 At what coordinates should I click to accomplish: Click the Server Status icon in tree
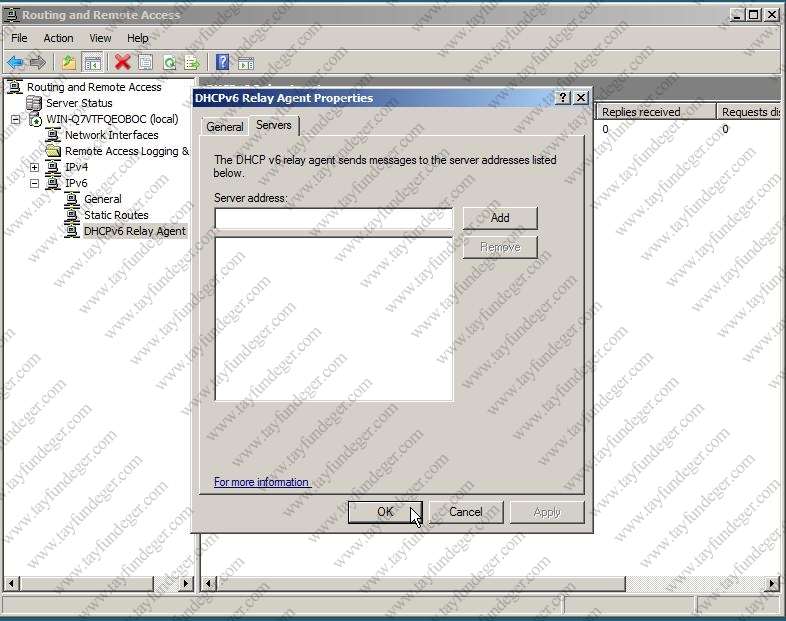click(34, 103)
